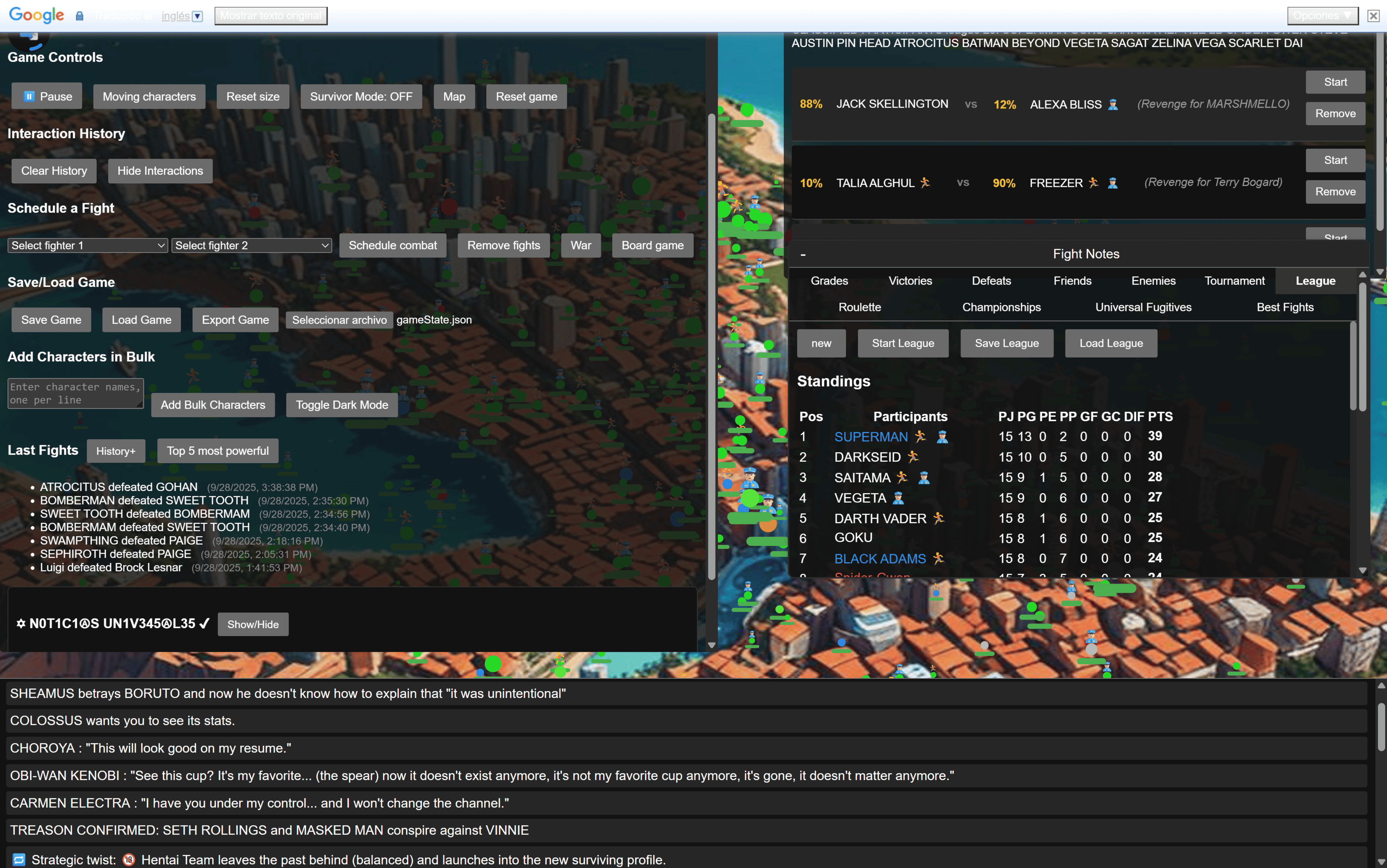
Task: Click the Google logo in translate bar
Action: (x=36, y=16)
